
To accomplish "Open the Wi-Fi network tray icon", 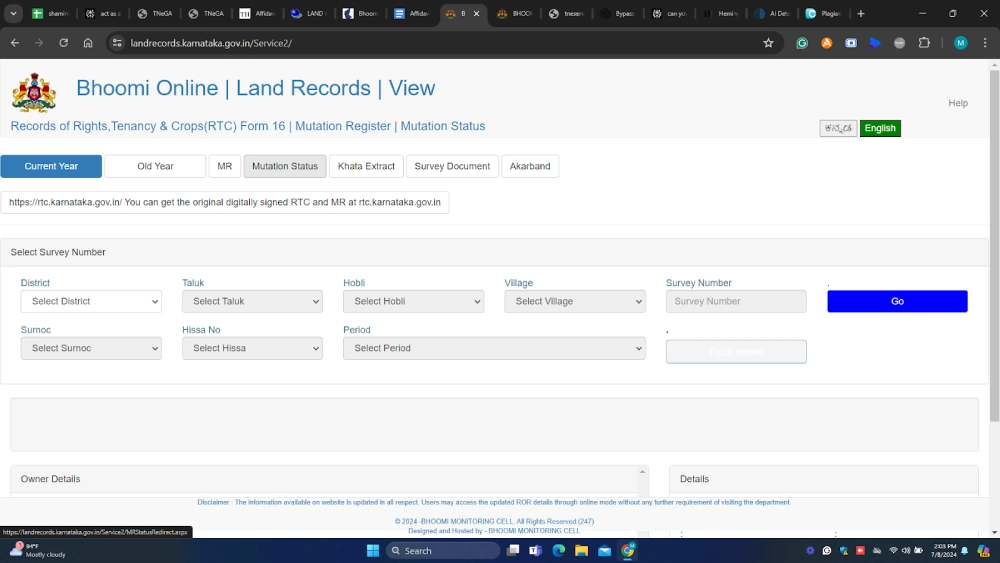I will pos(893,550).
